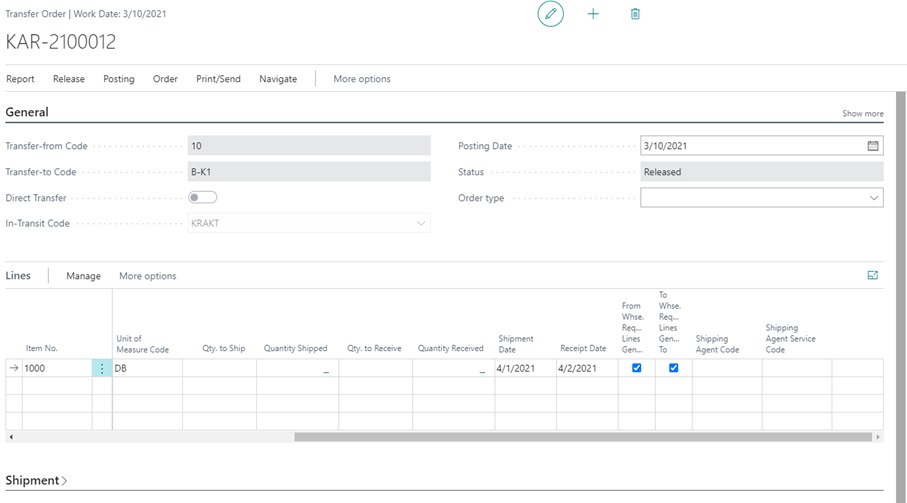Click the plus icon to create new order
Viewport: 907px width, 503px height.
[x=593, y=14]
